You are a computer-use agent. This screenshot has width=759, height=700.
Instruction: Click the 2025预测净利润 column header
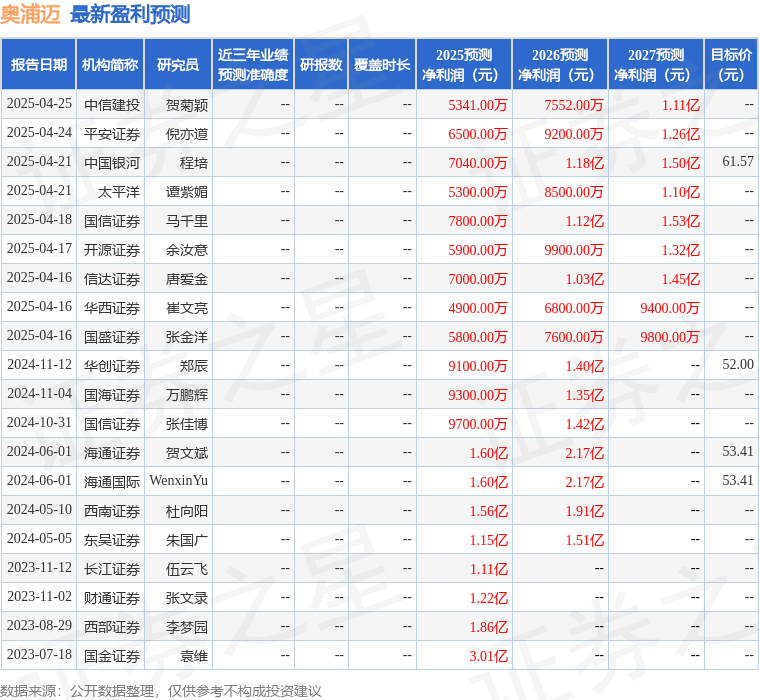[464, 64]
